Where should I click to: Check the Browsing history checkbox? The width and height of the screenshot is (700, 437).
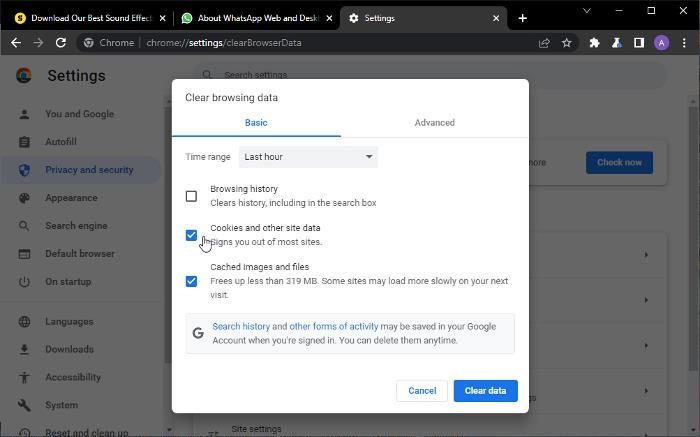pos(191,196)
